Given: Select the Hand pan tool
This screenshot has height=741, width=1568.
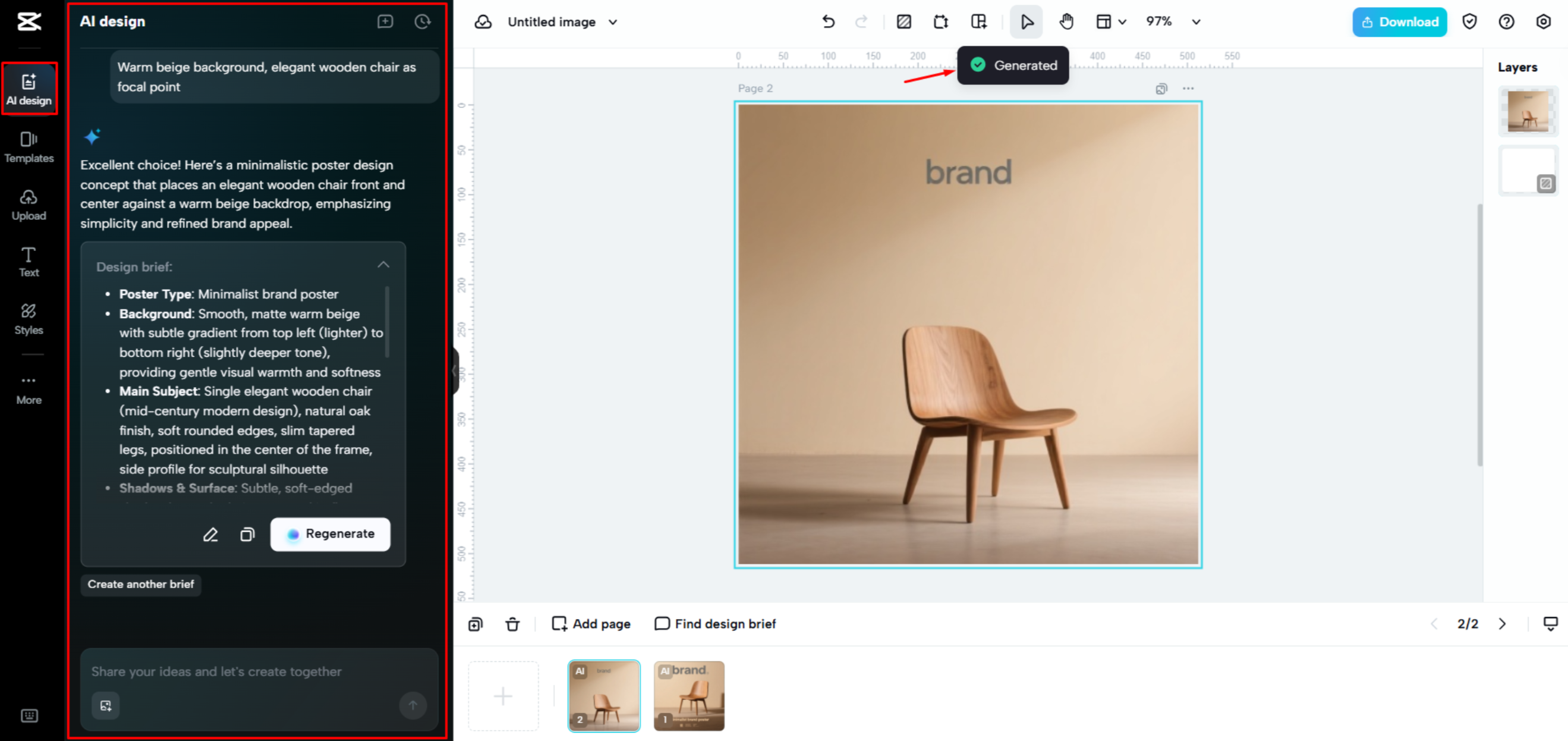Looking at the screenshot, I should [1066, 21].
